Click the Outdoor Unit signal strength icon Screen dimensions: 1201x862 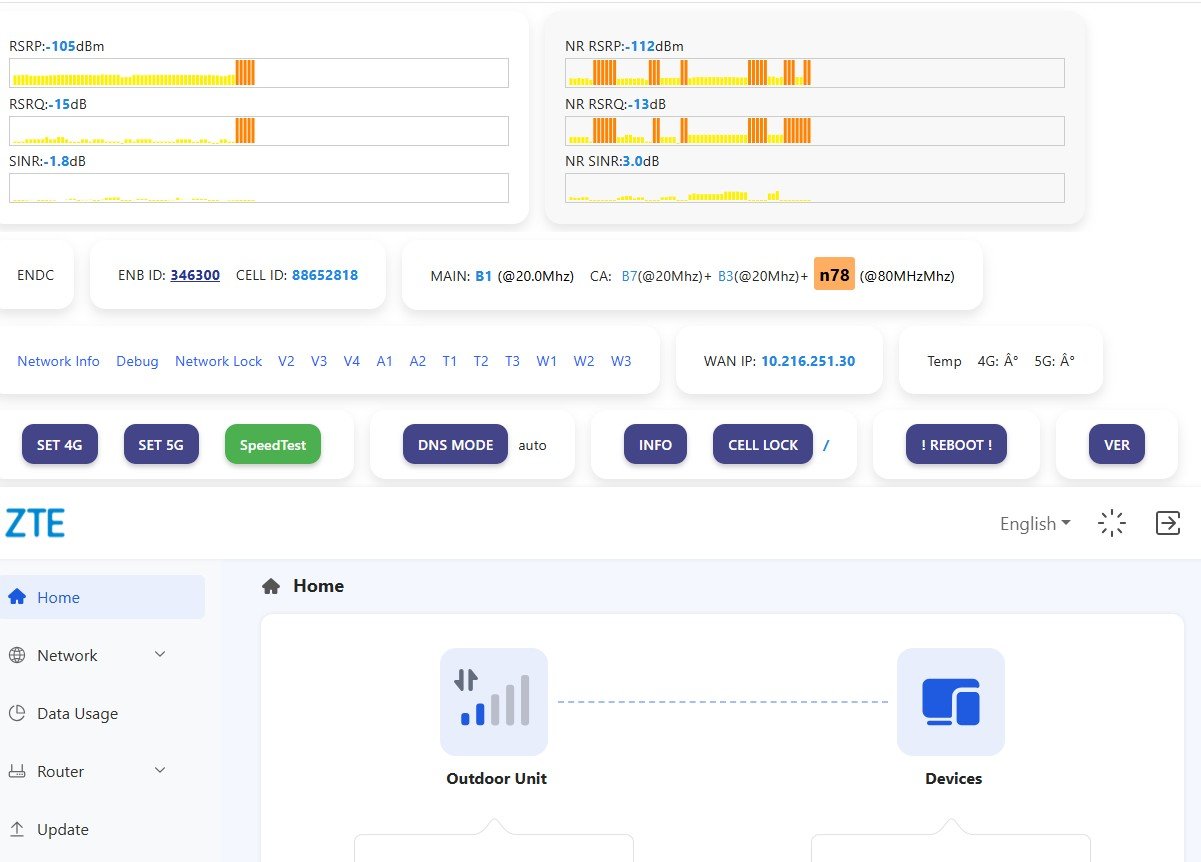pyautogui.click(x=494, y=701)
